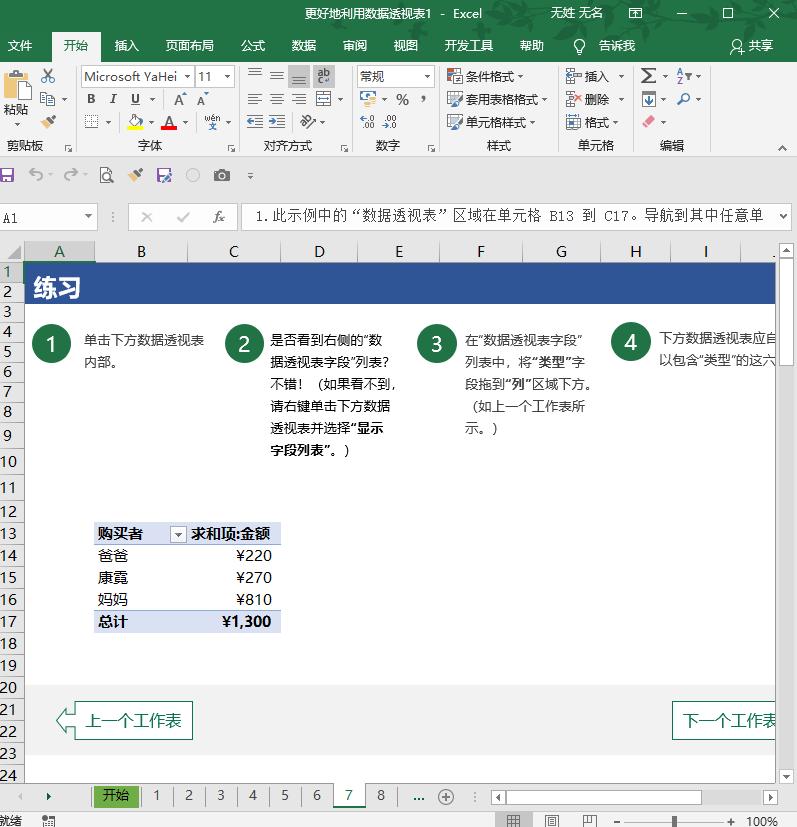
Task: Click the 删除 cells button
Action: [588, 99]
